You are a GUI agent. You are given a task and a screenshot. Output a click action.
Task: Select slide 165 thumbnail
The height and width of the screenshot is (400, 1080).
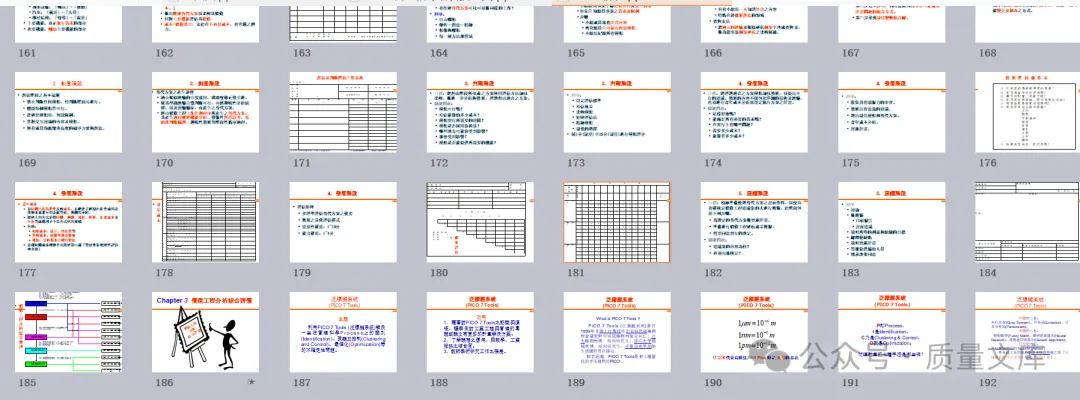pos(617,24)
